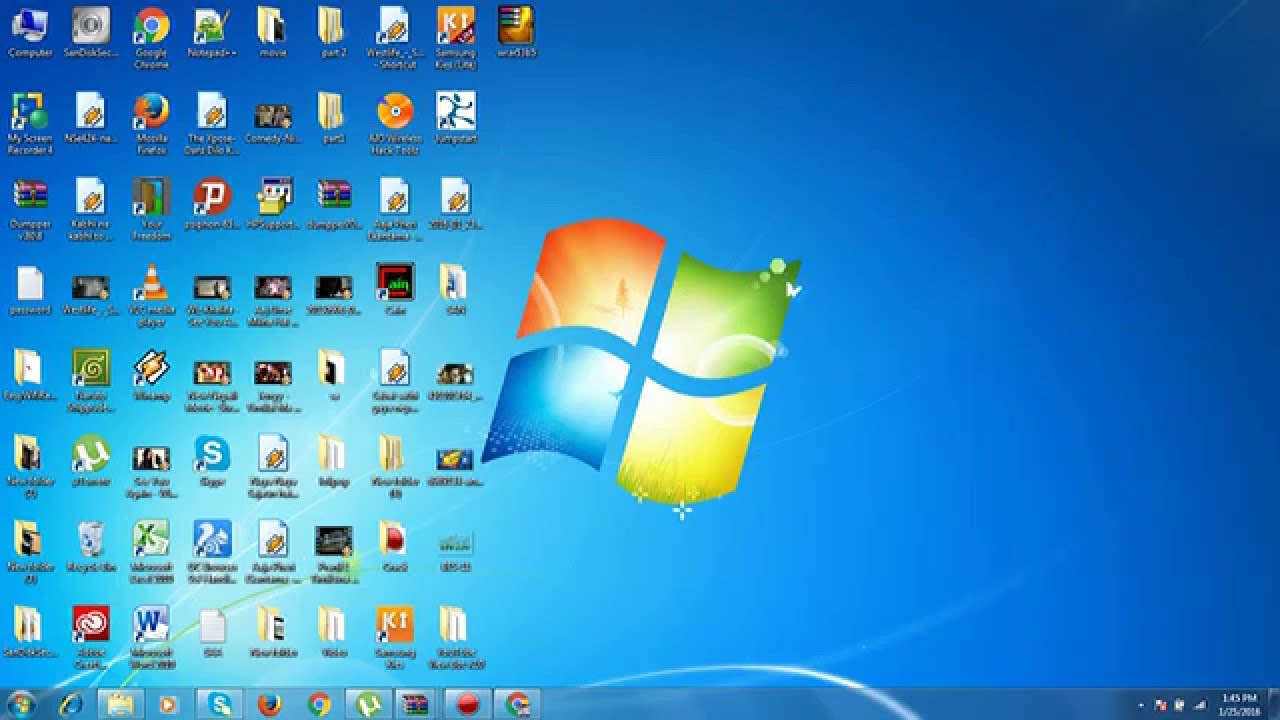The image size is (1280, 720).
Task: Select the Winamp desktop shortcut
Action: coord(151,376)
